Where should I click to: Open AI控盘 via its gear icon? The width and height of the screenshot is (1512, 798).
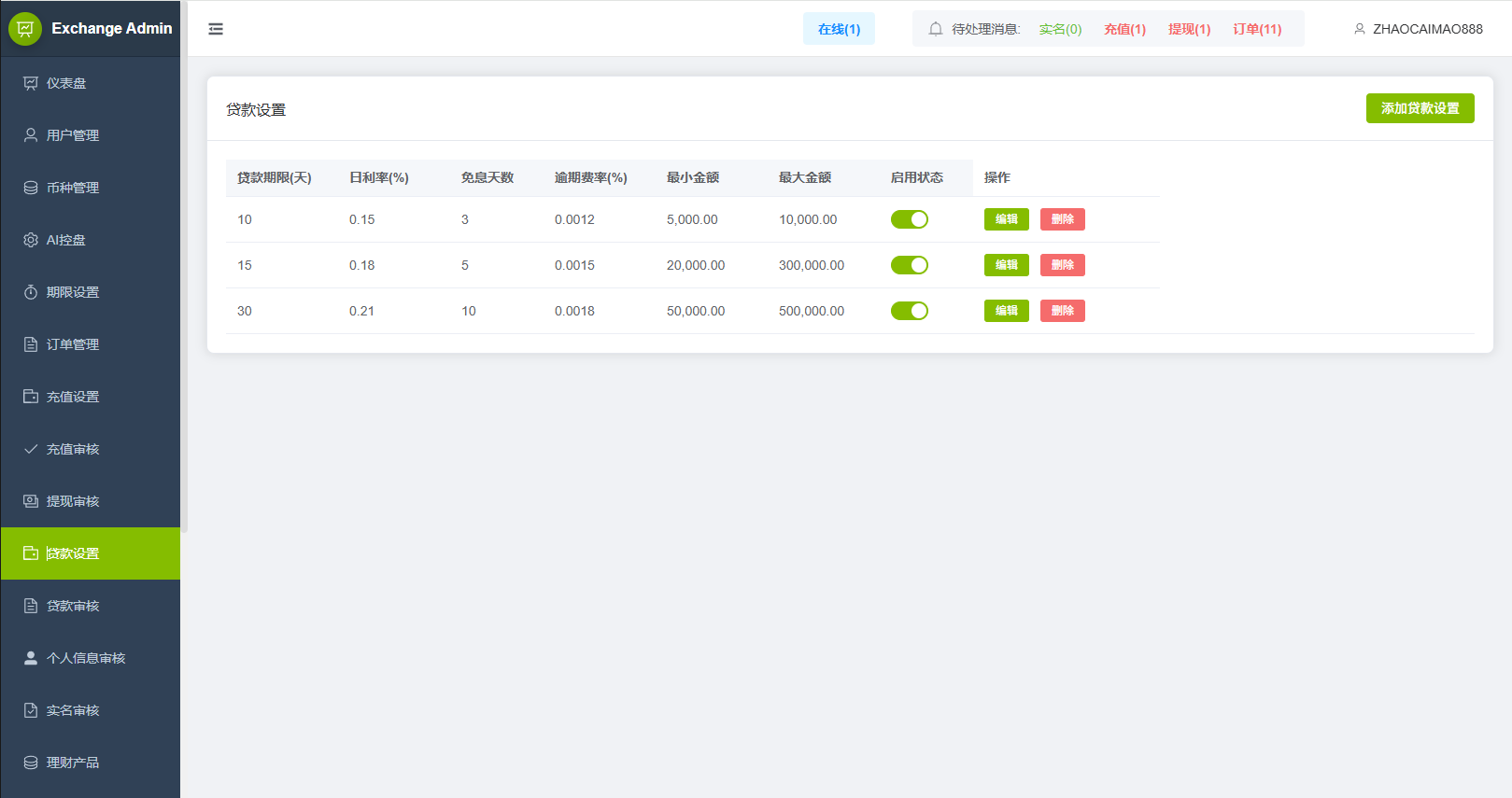pyautogui.click(x=31, y=240)
